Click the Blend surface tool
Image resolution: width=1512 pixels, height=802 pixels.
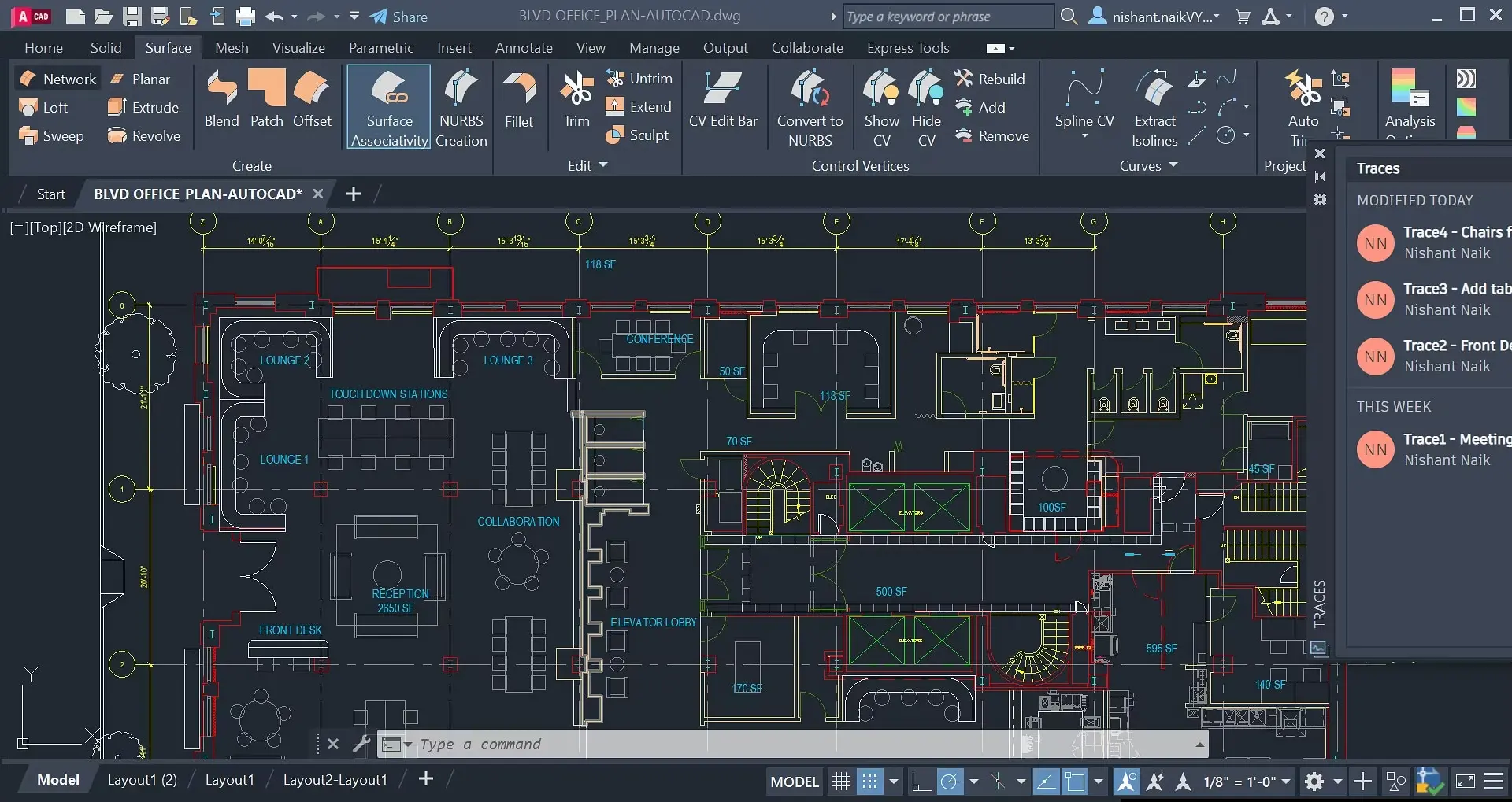(221, 98)
